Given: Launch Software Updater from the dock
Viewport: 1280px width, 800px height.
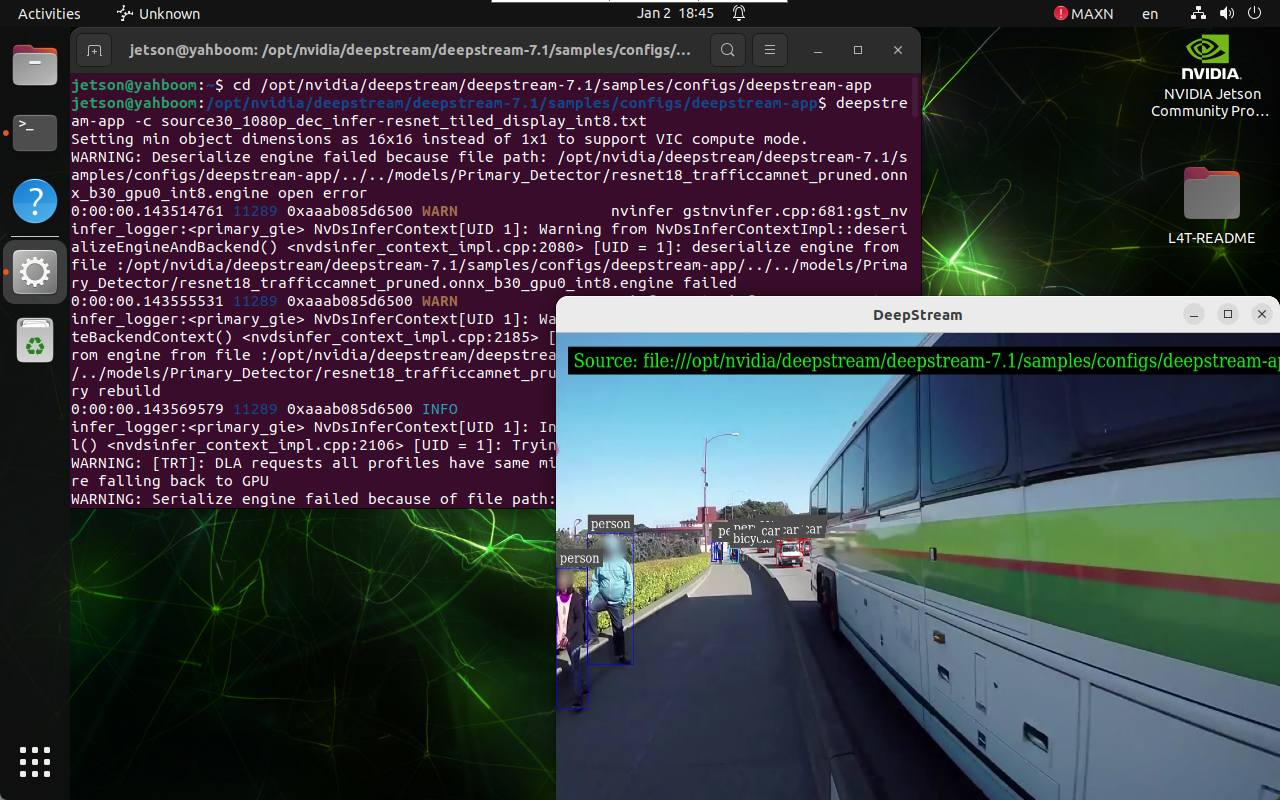Looking at the screenshot, I should pos(35,339).
